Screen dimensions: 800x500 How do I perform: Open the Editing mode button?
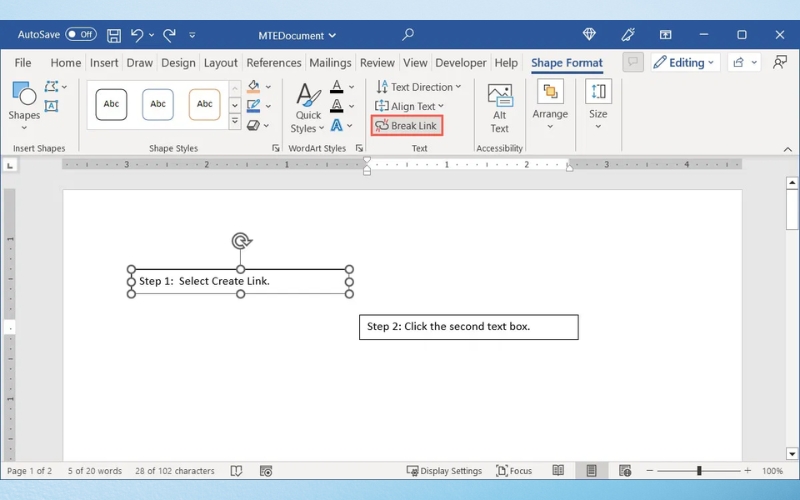[685, 62]
